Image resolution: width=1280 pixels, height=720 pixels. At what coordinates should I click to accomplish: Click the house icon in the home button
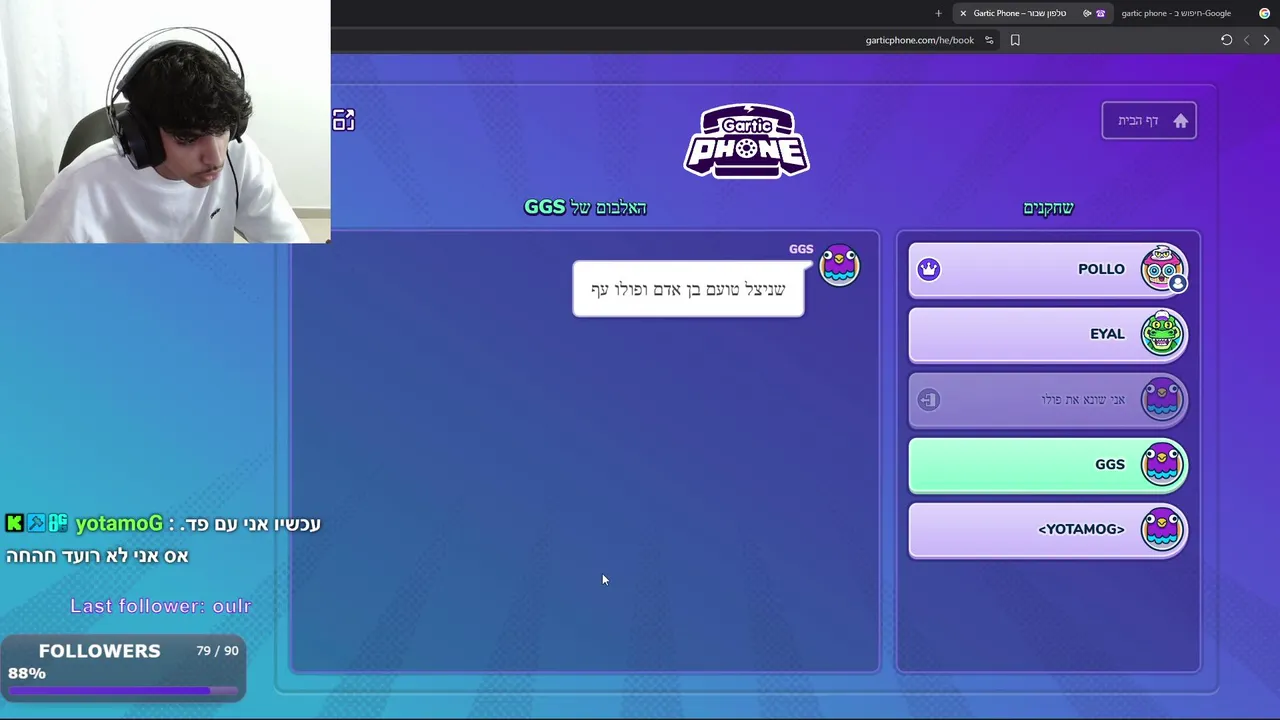tap(1180, 121)
